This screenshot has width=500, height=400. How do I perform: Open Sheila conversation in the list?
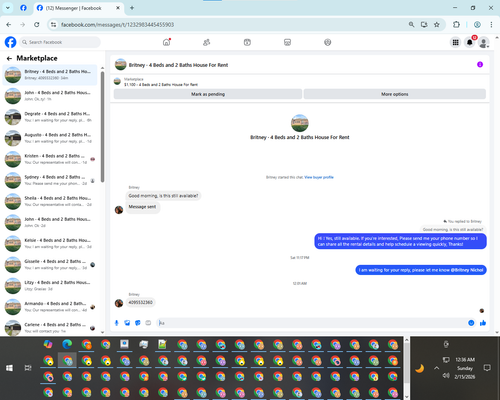tap(50, 201)
